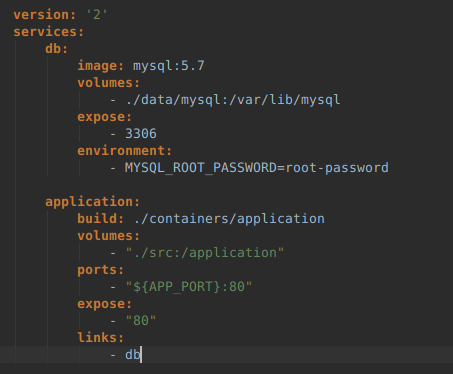This screenshot has height=374, width=453.
Task: Click the '3306' exposed port value
Action: [x=141, y=134]
